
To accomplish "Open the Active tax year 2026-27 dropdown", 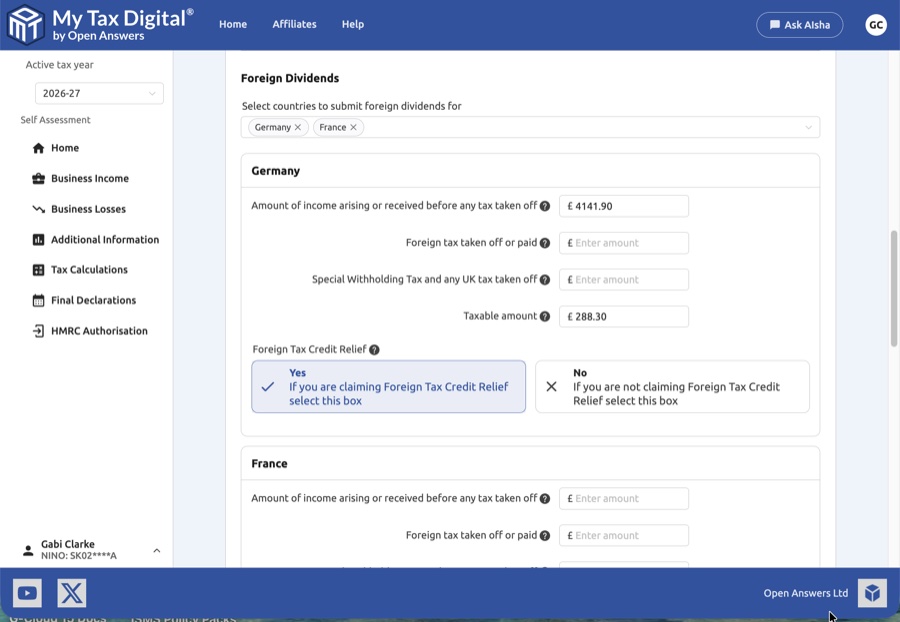I will (99, 94).
